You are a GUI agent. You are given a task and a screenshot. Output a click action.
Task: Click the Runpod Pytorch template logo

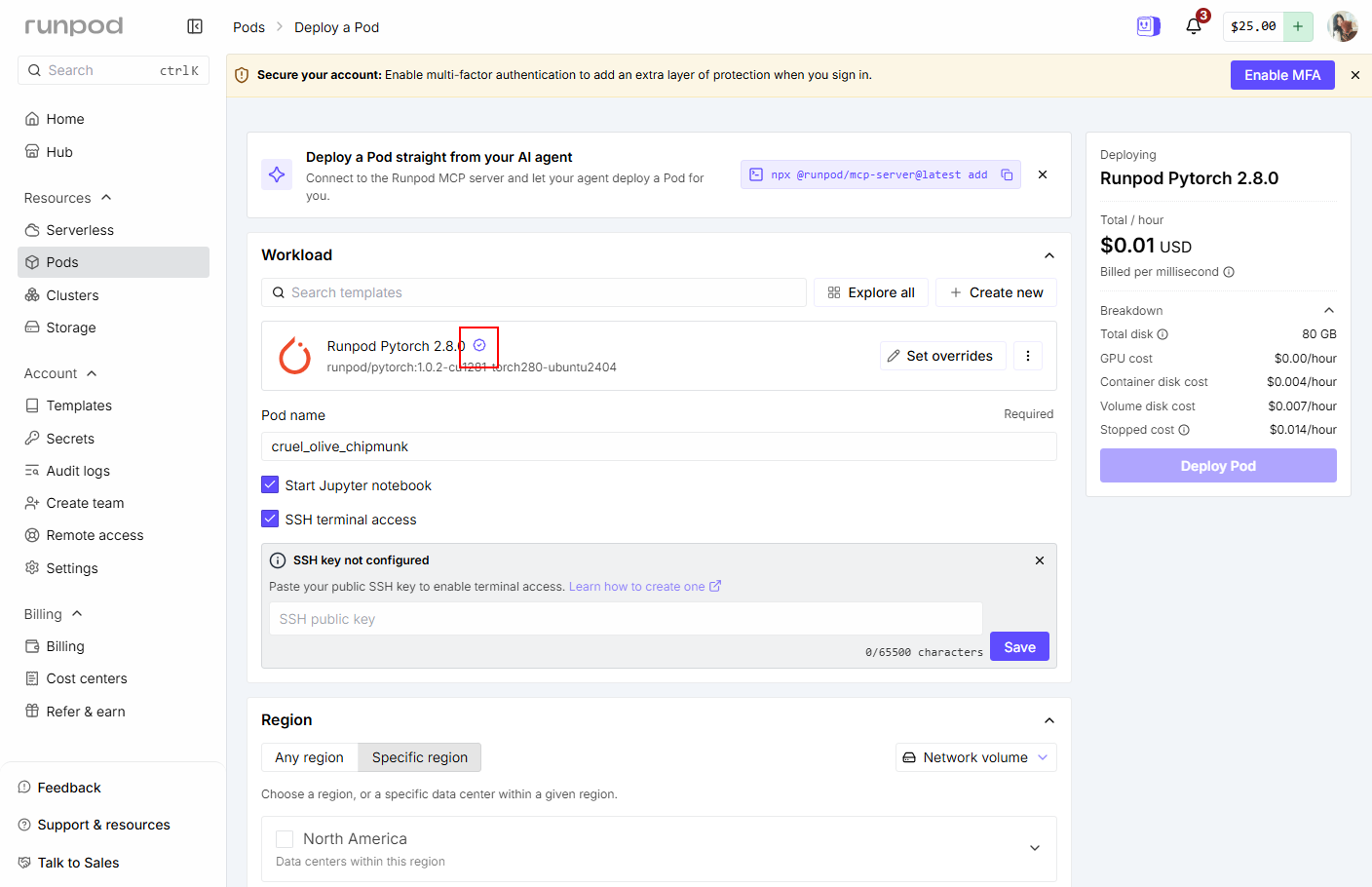tap(295, 356)
